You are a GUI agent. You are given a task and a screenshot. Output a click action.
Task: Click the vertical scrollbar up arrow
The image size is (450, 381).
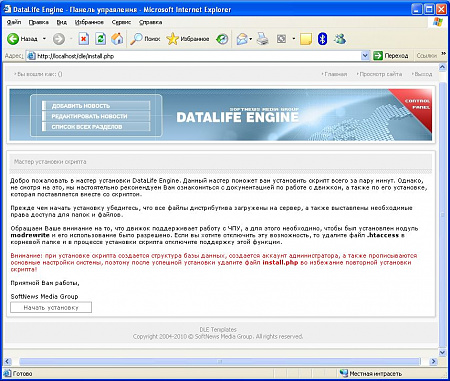coord(443,68)
